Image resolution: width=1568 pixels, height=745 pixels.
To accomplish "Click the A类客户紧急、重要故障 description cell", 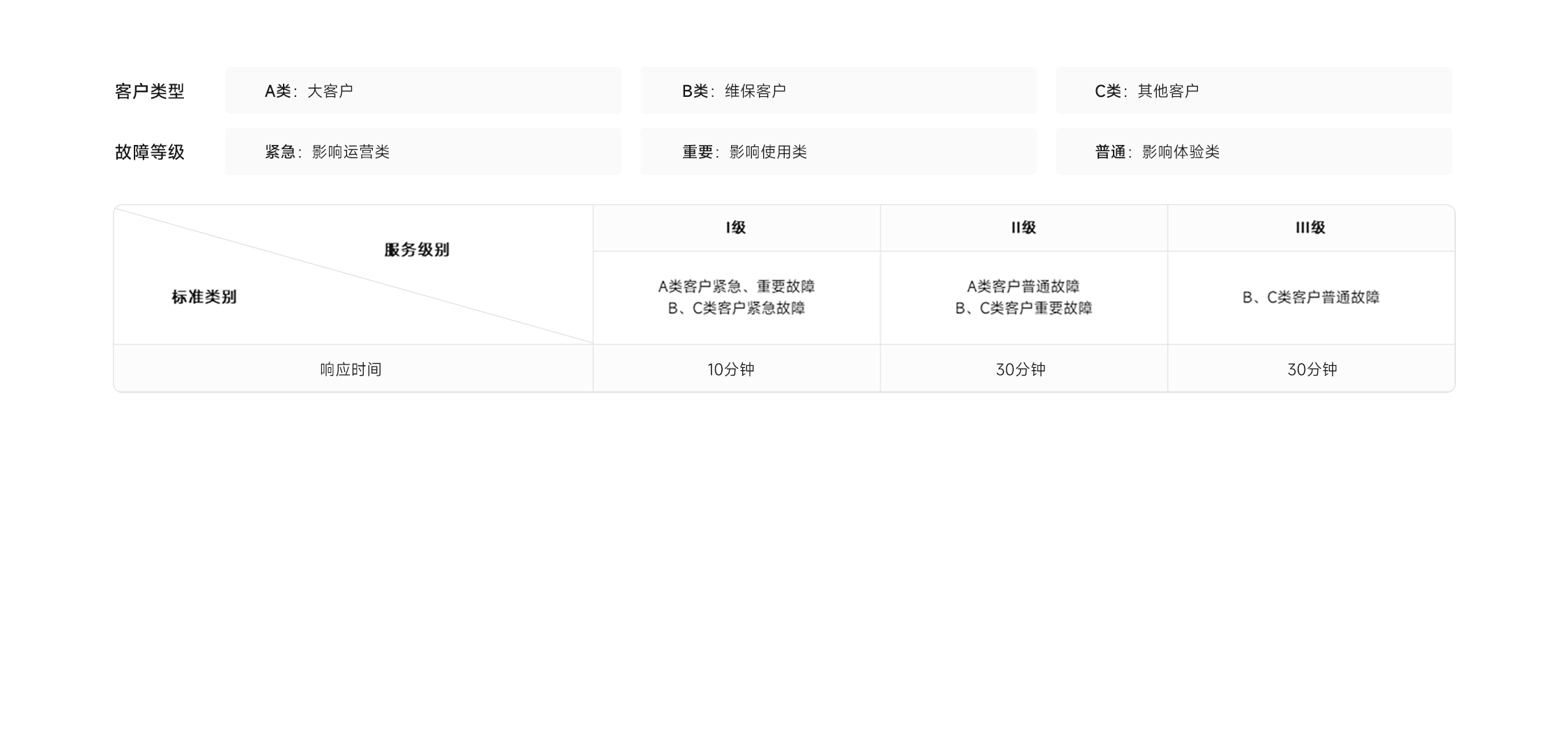I will [736, 297].
